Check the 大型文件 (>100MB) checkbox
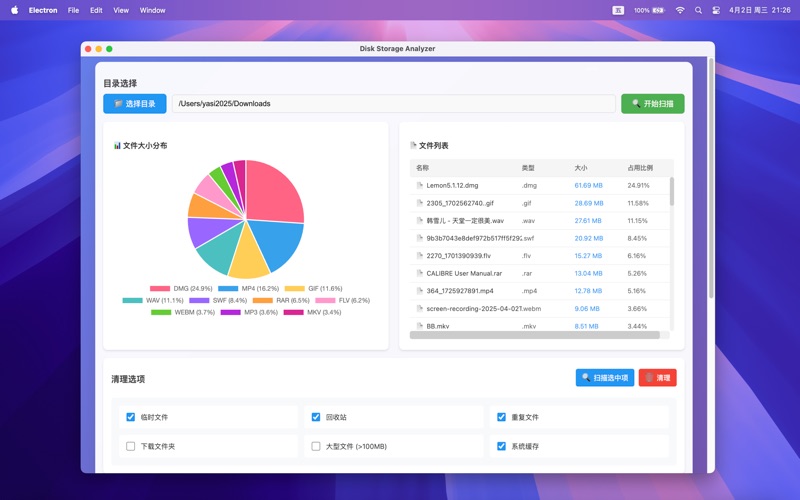Screen dimensions: 800x500 (x=316, y=446)
